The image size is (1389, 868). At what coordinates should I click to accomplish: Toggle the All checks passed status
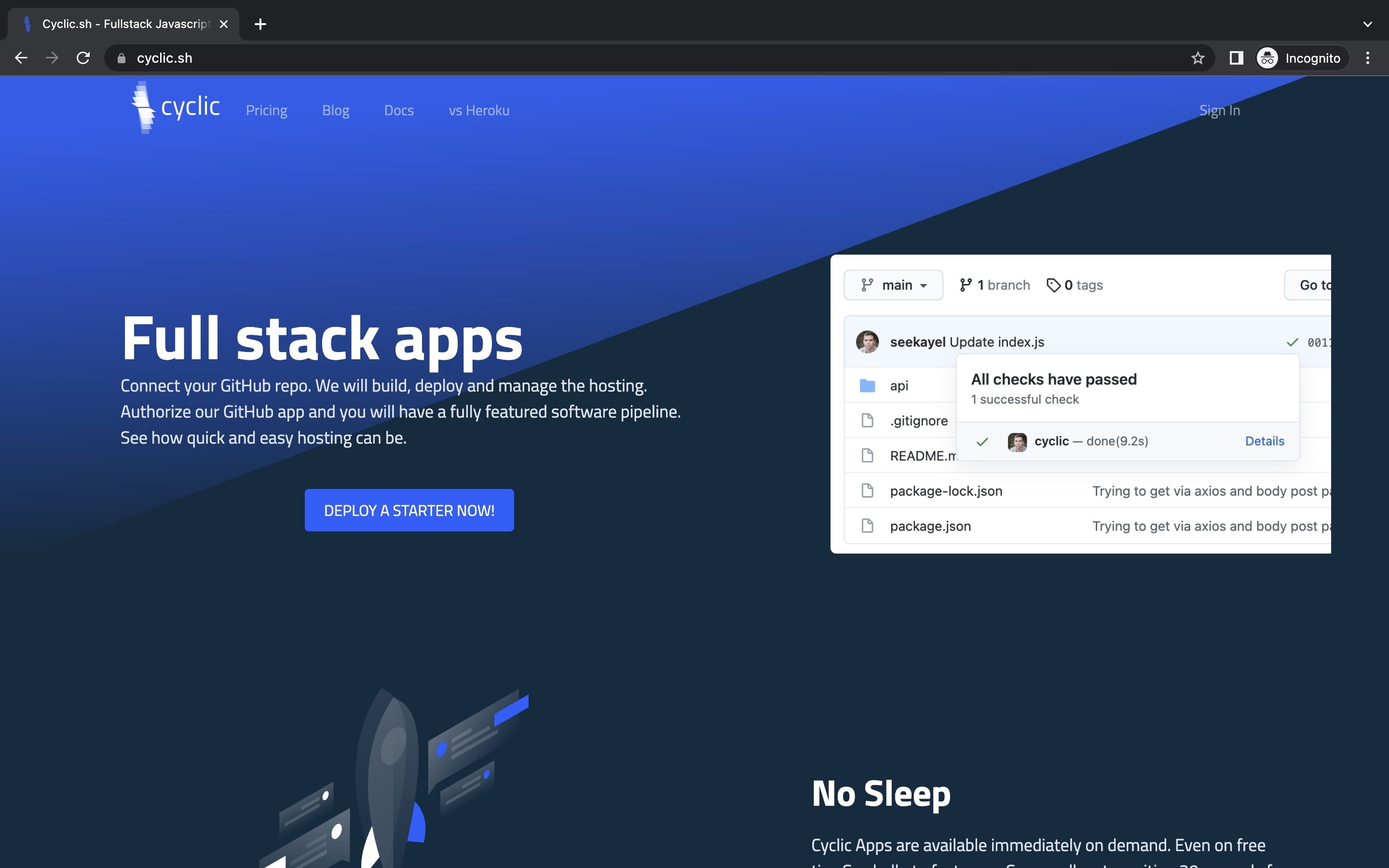point(1292,341)
